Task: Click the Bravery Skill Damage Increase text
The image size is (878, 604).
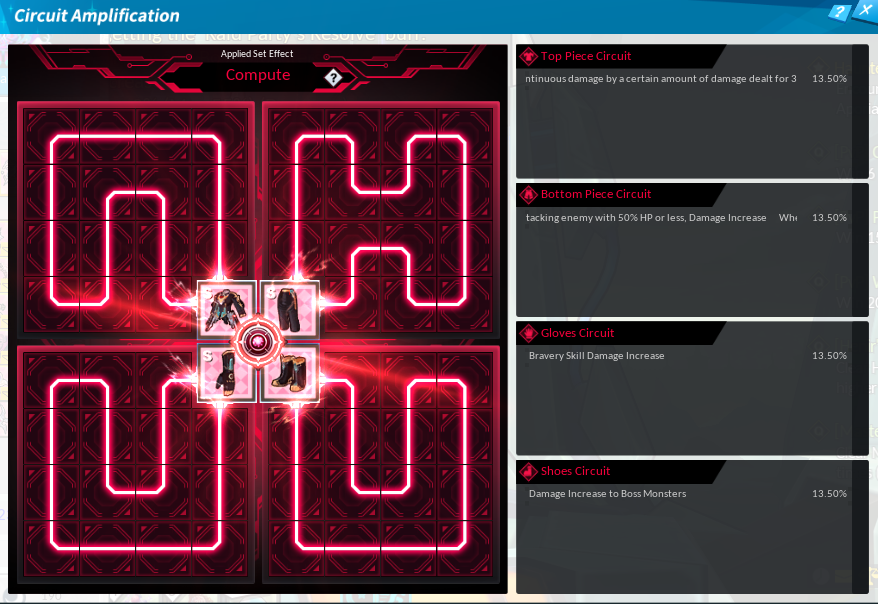Action: [x=596, y=355]
